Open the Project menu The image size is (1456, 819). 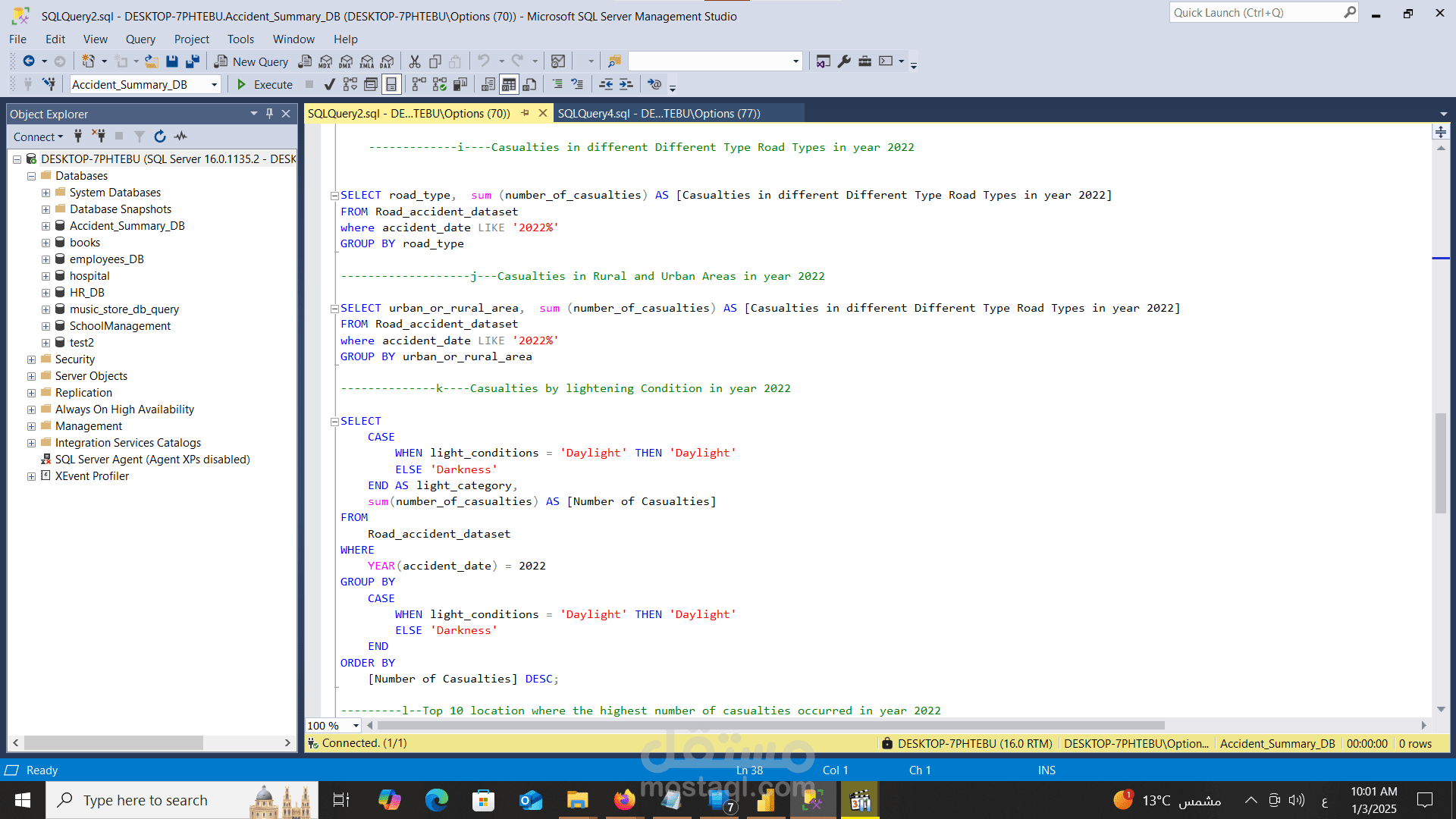(x=191, y=39)
